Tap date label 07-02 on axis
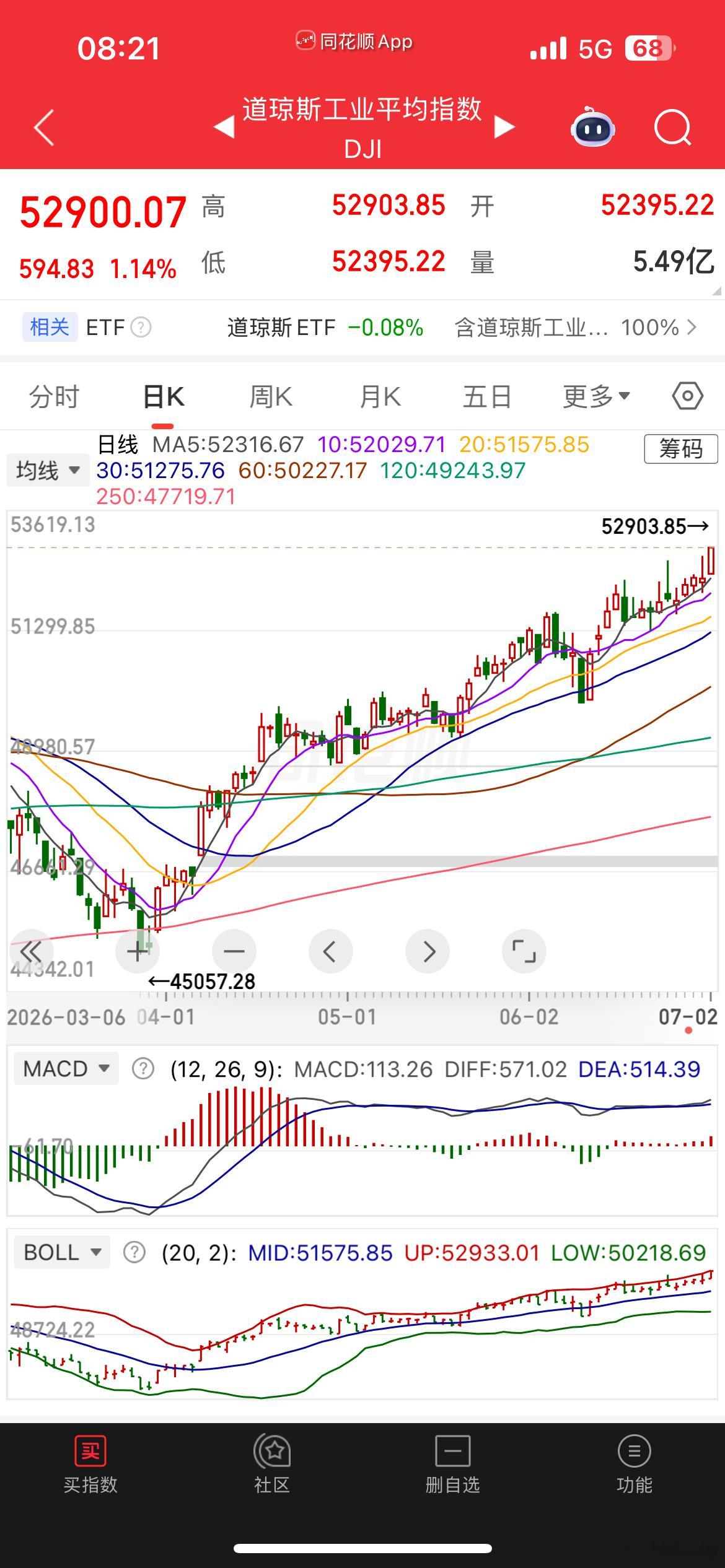The image size is (725, 1568). point(688,1016)
